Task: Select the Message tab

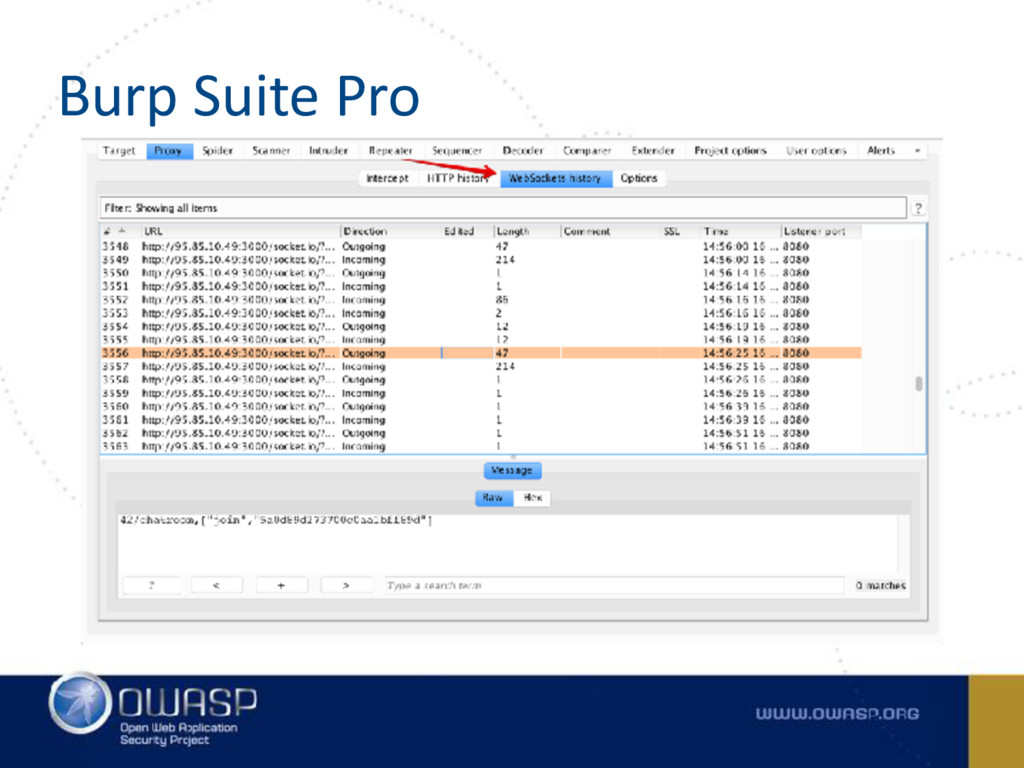Action: (512, 470)
